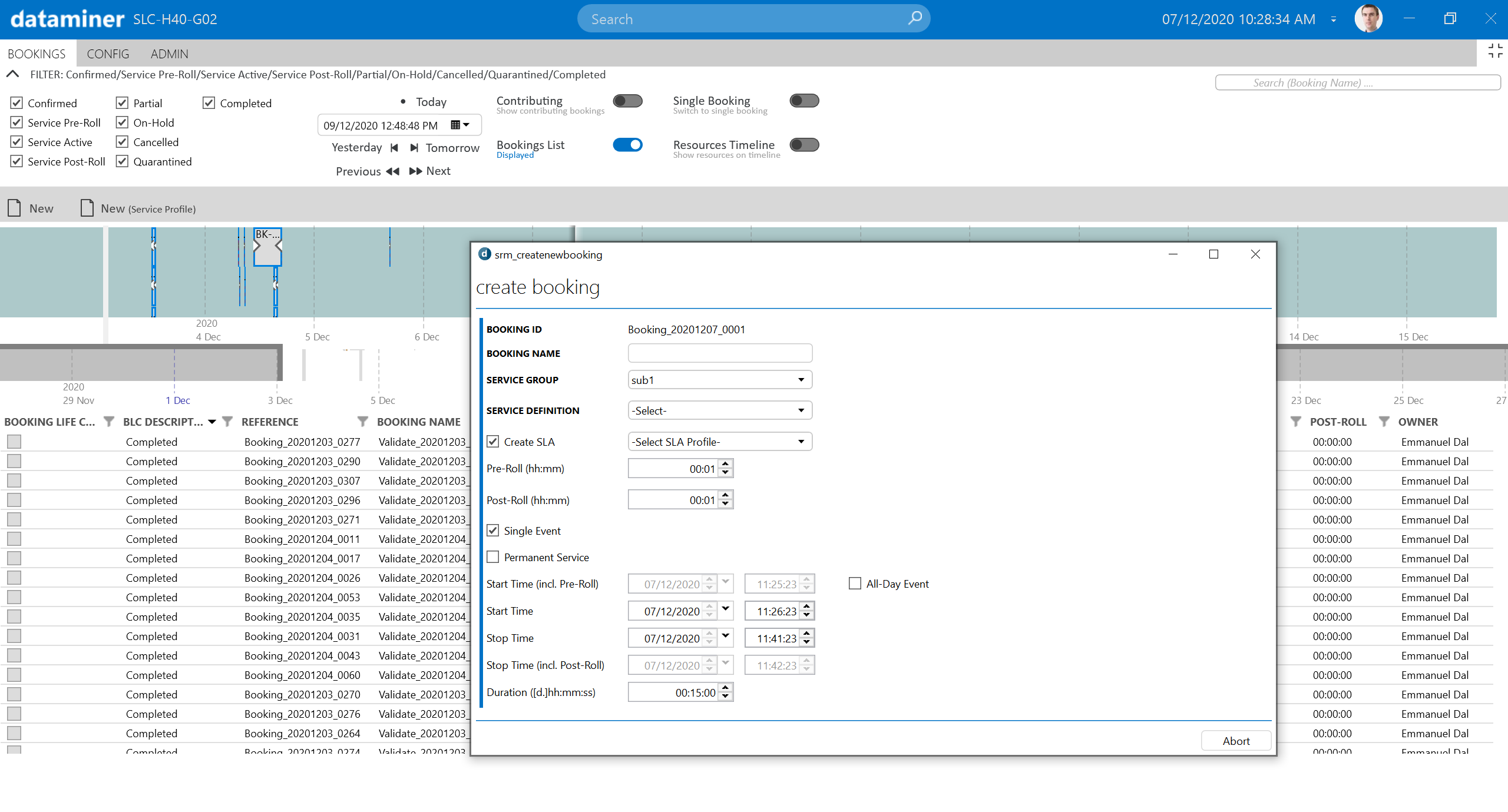Image resolution: width=1508 pixels, height=812 pixels.
Task: Open the calendar date picker icon
Action: click(459, 125)
